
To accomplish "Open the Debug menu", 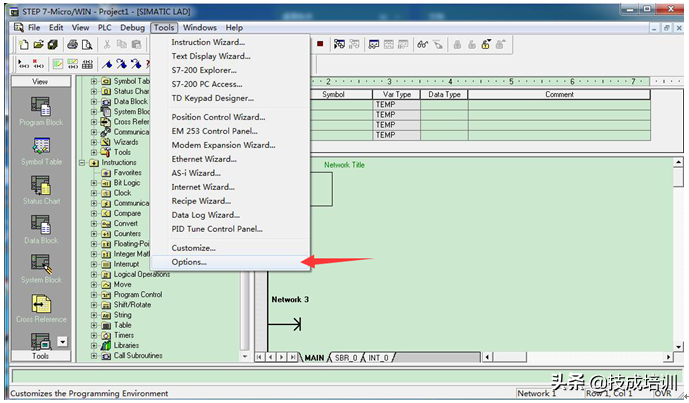I will click(x=132, y=27).
